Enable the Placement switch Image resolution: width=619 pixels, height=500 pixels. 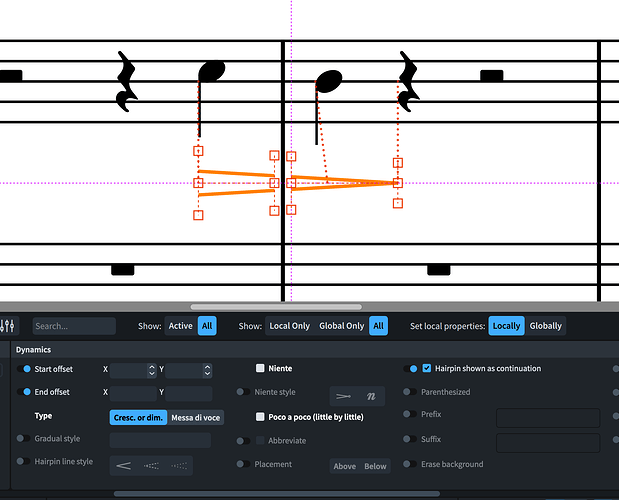(243, 464)
